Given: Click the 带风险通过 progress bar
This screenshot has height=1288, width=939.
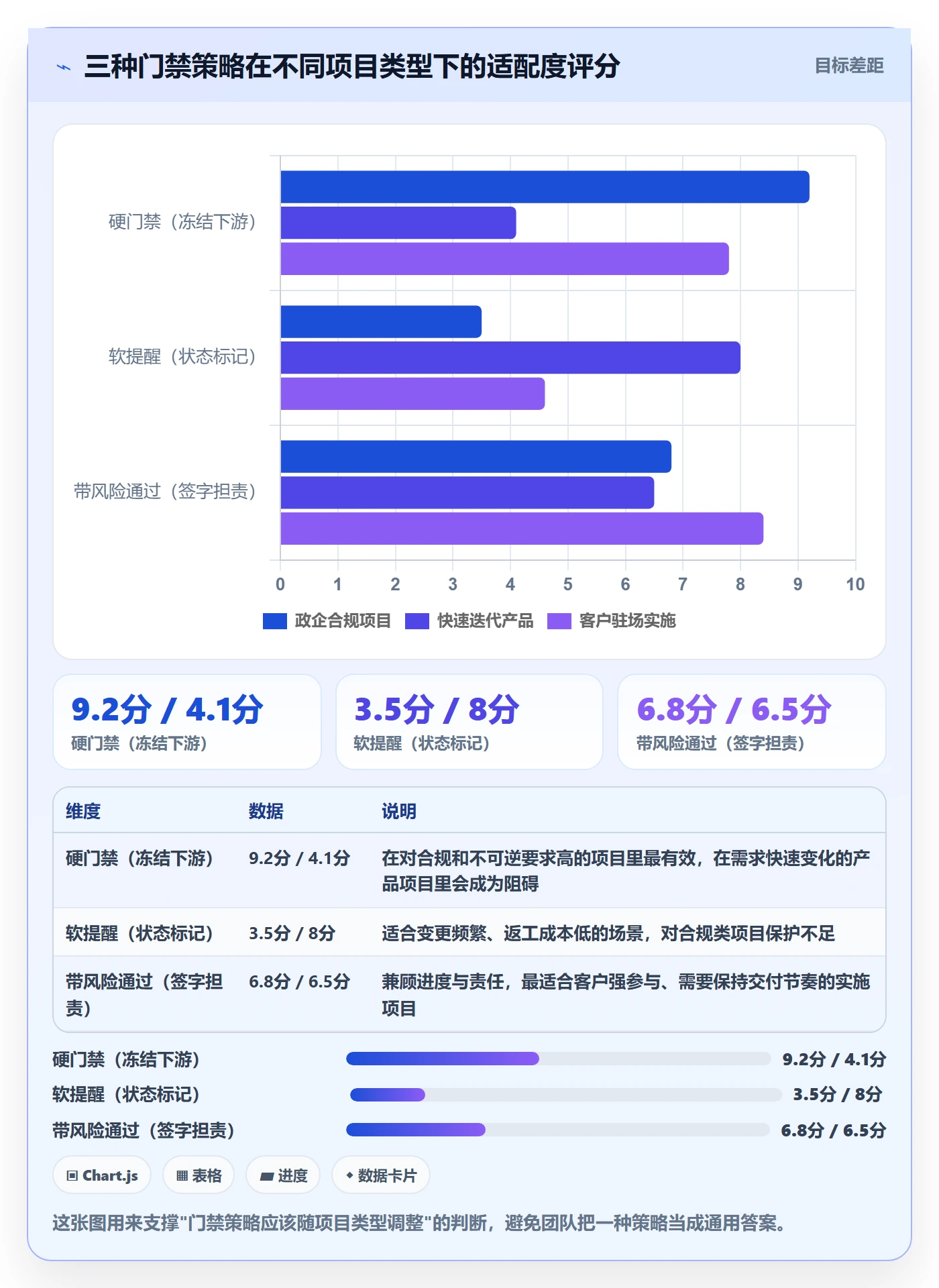Looking at the screenshot, I should click(x=557, y=1130).
